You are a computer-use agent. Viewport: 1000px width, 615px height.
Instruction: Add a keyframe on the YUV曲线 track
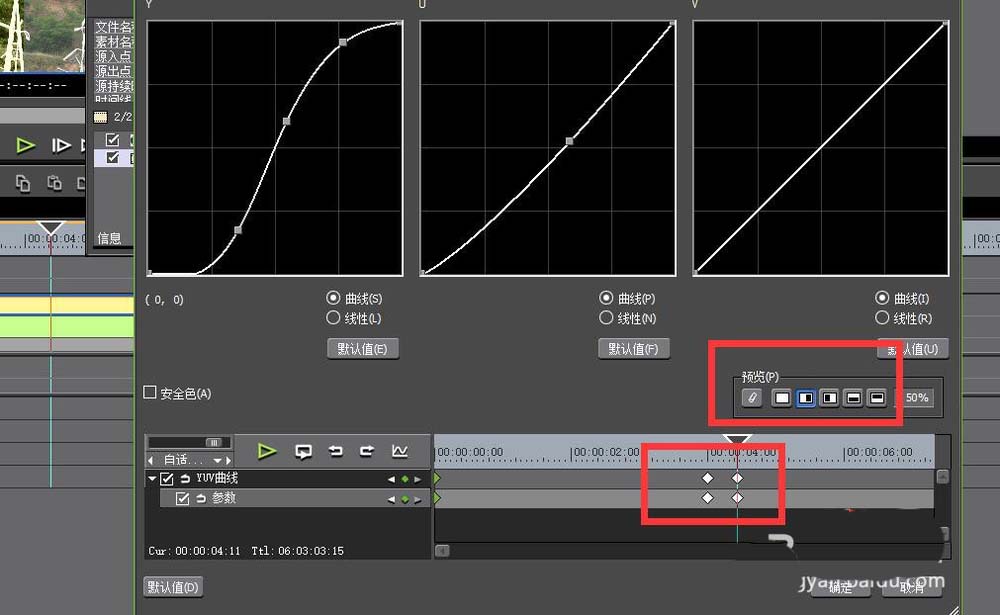coord(405,479)
